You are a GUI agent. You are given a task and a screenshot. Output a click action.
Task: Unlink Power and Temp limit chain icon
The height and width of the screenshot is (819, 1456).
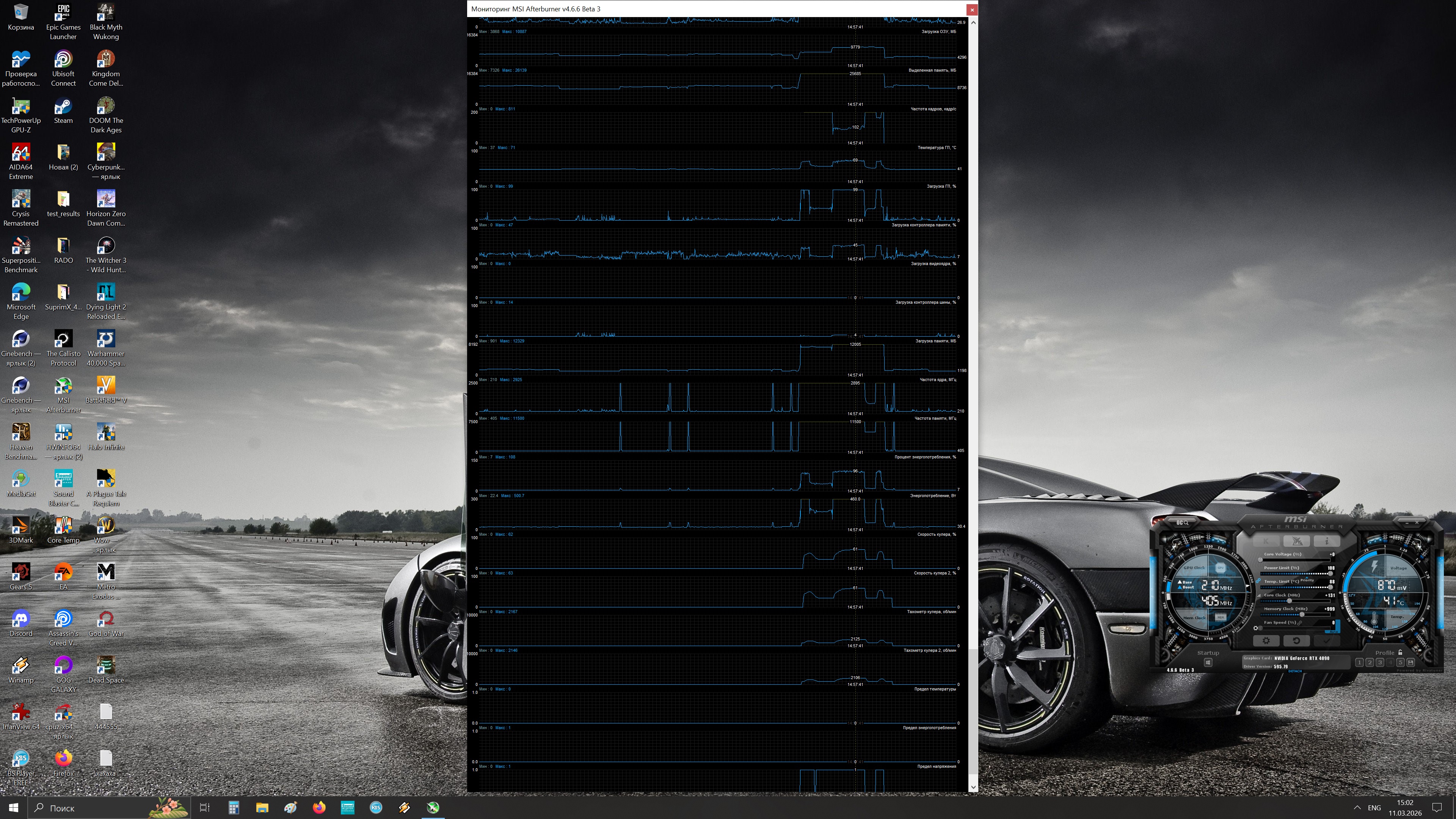pyautogui.click(x=1258, y=581)
